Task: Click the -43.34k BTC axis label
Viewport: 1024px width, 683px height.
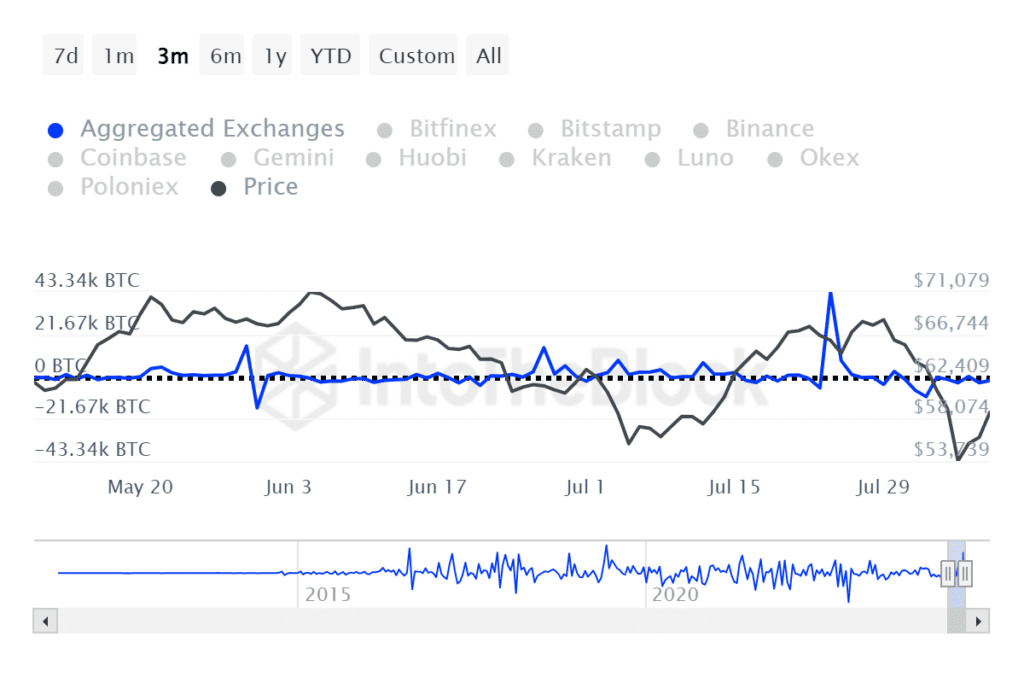Action: [x=93, y=449]
